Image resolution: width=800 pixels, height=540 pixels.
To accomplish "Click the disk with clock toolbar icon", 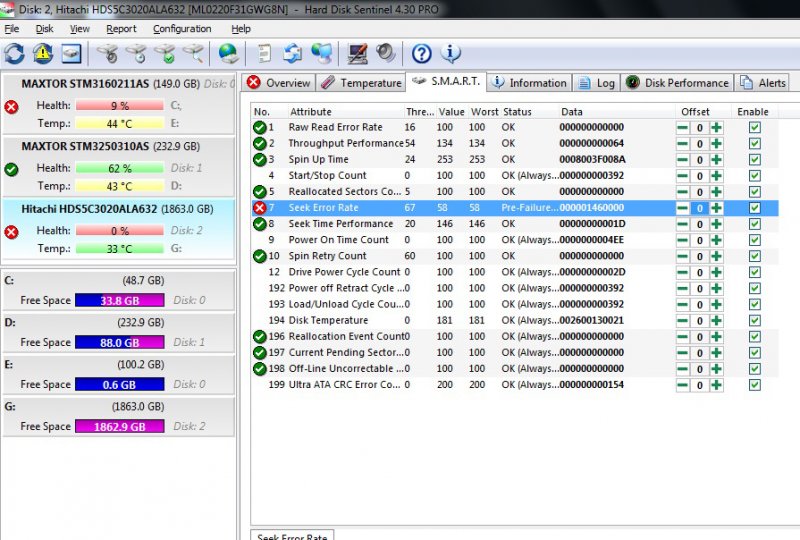I will [x=136, y=53].
